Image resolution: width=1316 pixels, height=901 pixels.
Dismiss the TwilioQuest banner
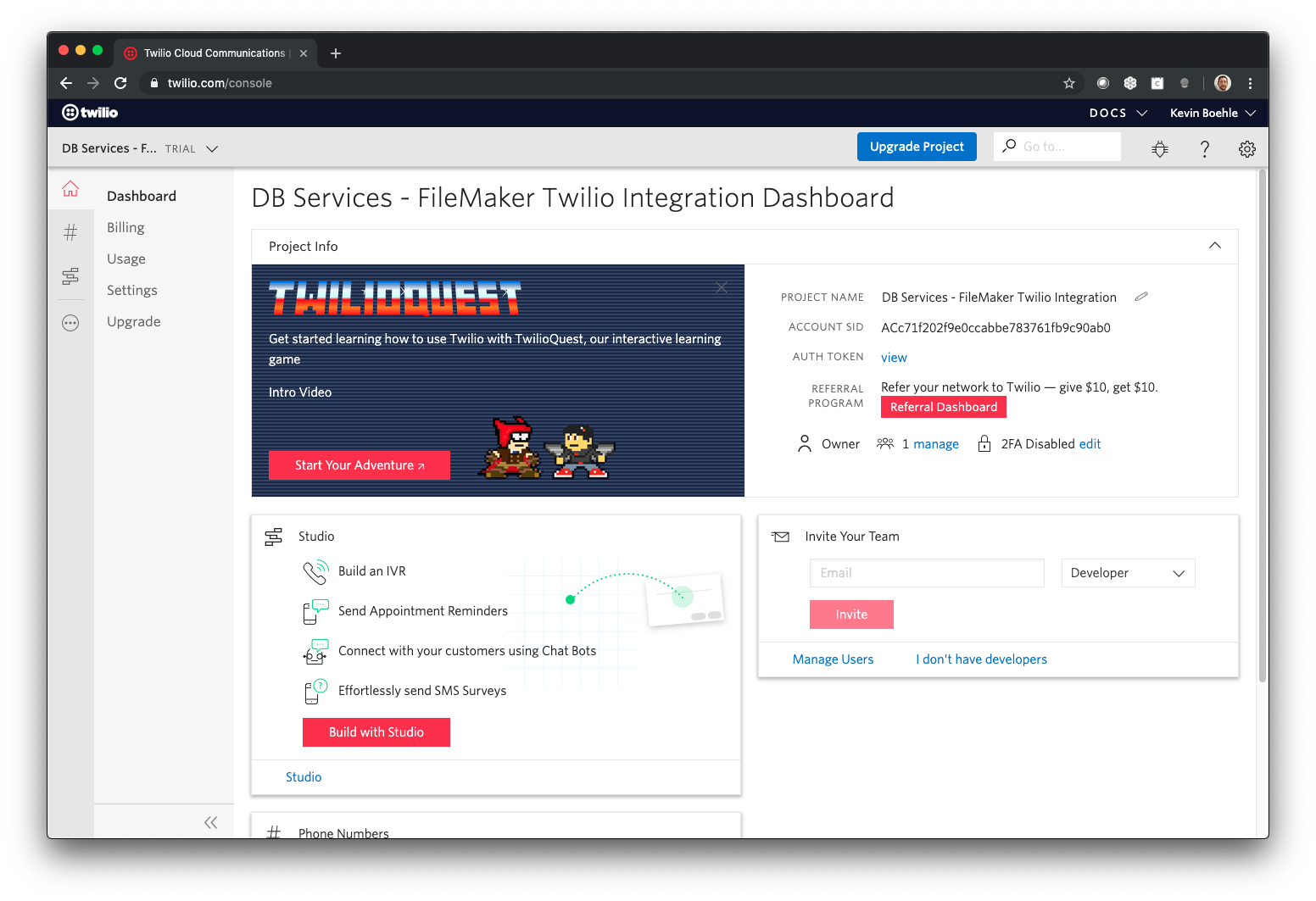click(x=722, y=287)
